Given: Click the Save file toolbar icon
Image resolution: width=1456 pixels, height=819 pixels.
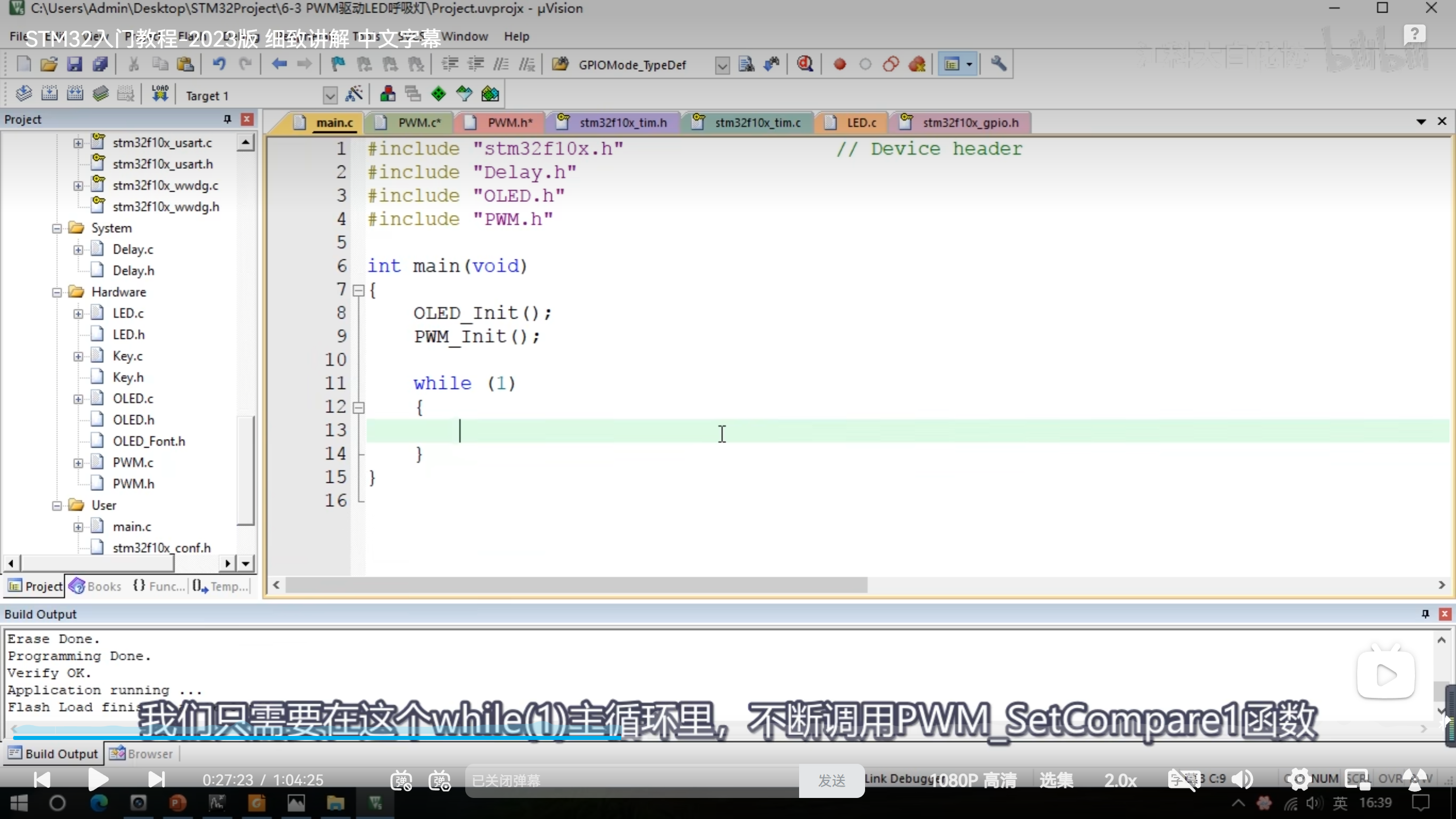Looking at the screenshot, I should coord(75,64).
